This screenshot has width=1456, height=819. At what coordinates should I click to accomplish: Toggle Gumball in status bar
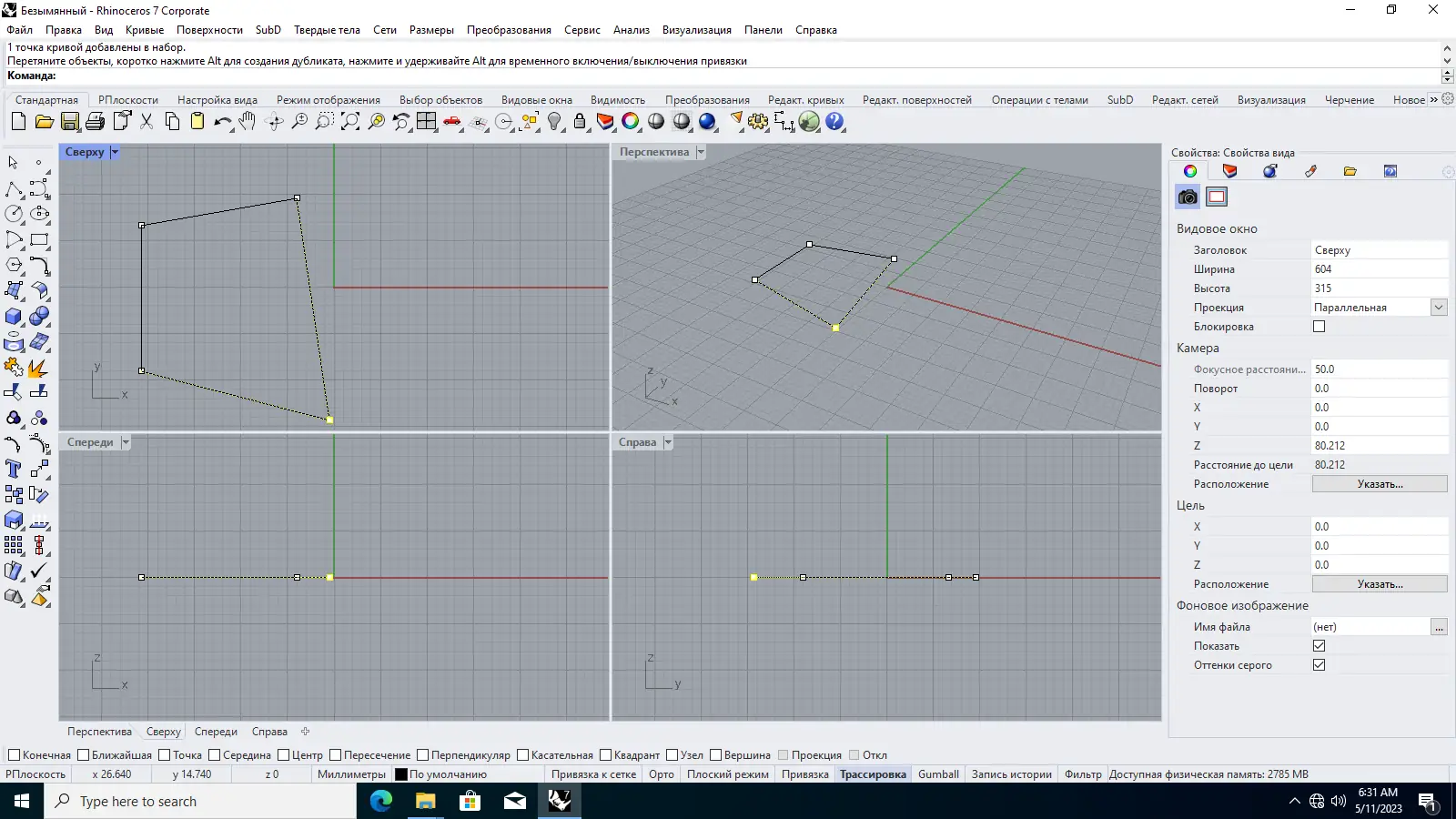click(x=938, y=774)
